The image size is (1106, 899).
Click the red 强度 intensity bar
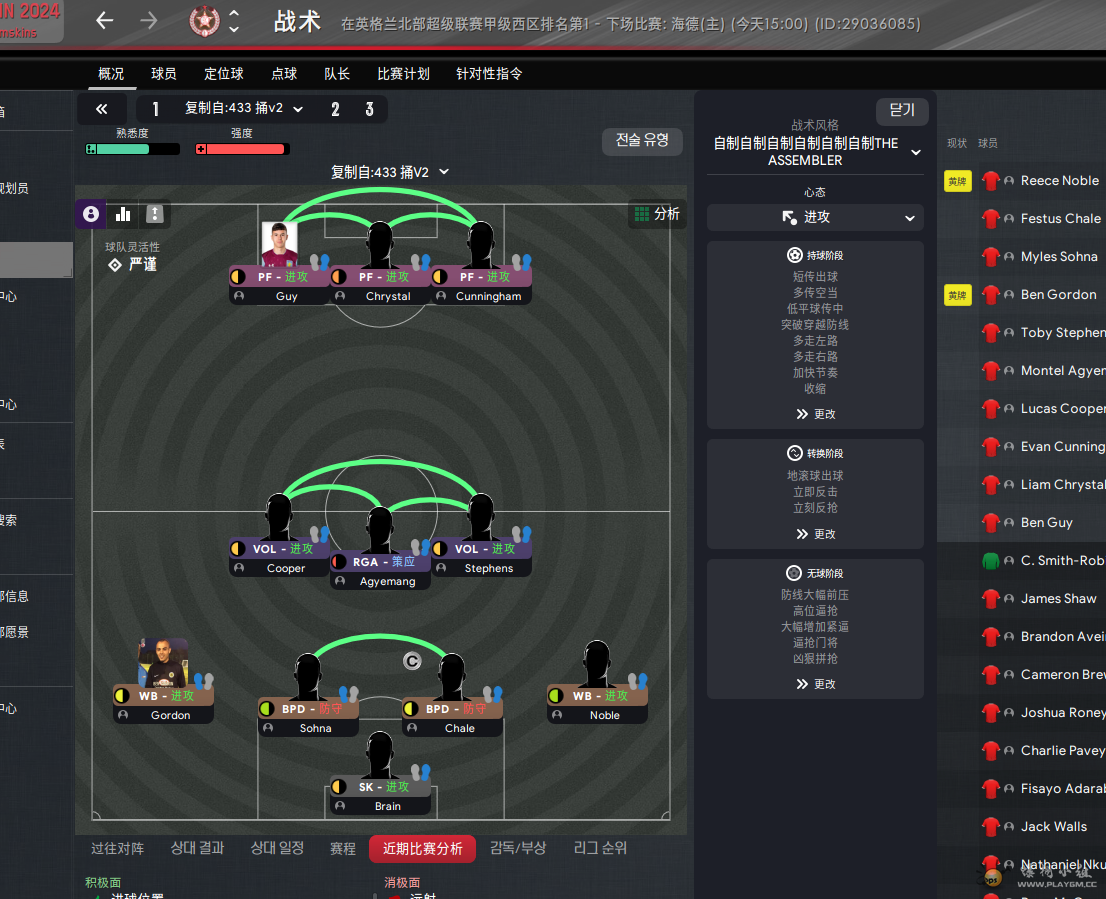242,149
